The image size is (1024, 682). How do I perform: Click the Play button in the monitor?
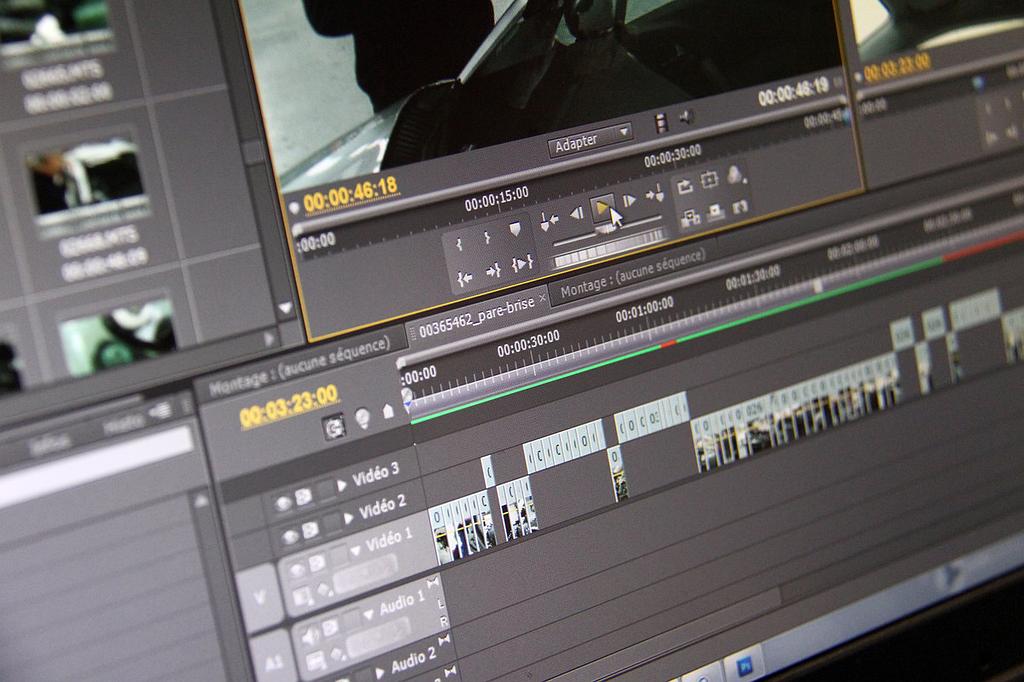[602, 208]
